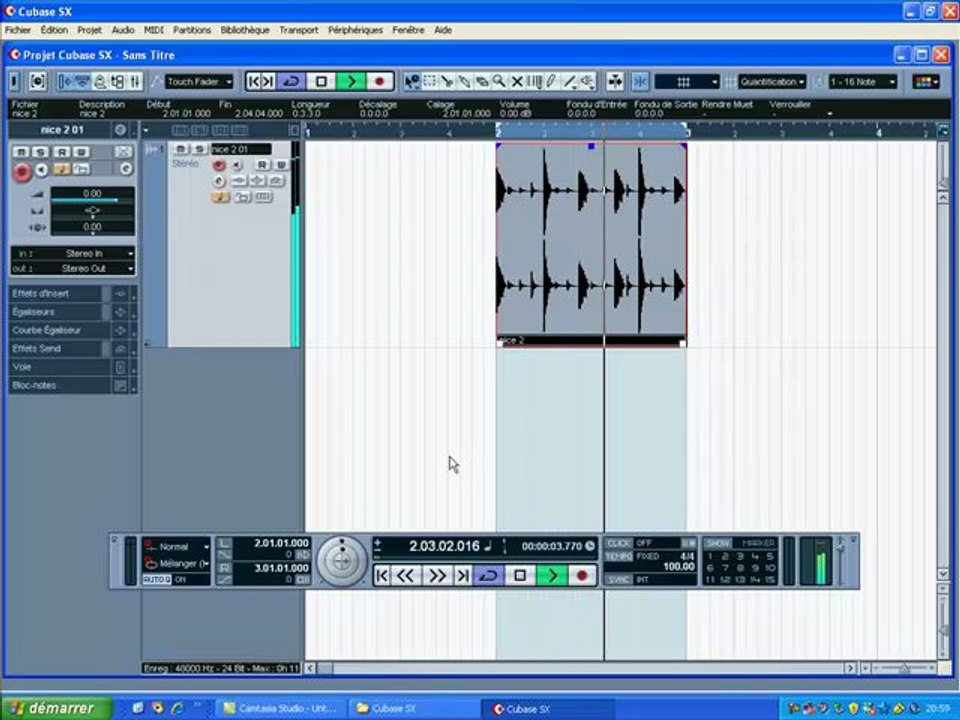Go to project start on transport panel
960x720 pixels.
382,576
